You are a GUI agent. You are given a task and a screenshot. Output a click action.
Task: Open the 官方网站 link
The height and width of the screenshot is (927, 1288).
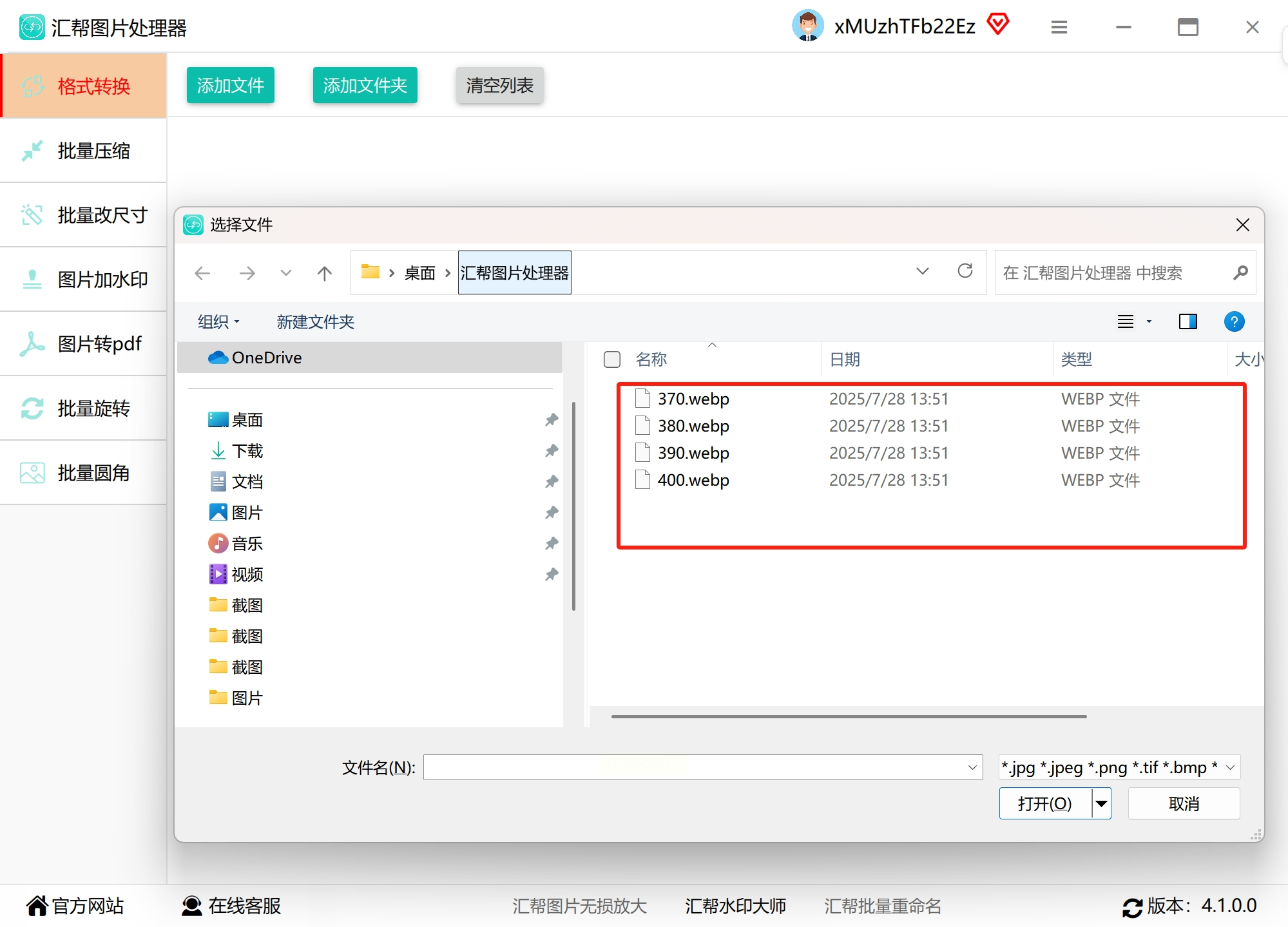pyautogui.click(x=75, y=906)
